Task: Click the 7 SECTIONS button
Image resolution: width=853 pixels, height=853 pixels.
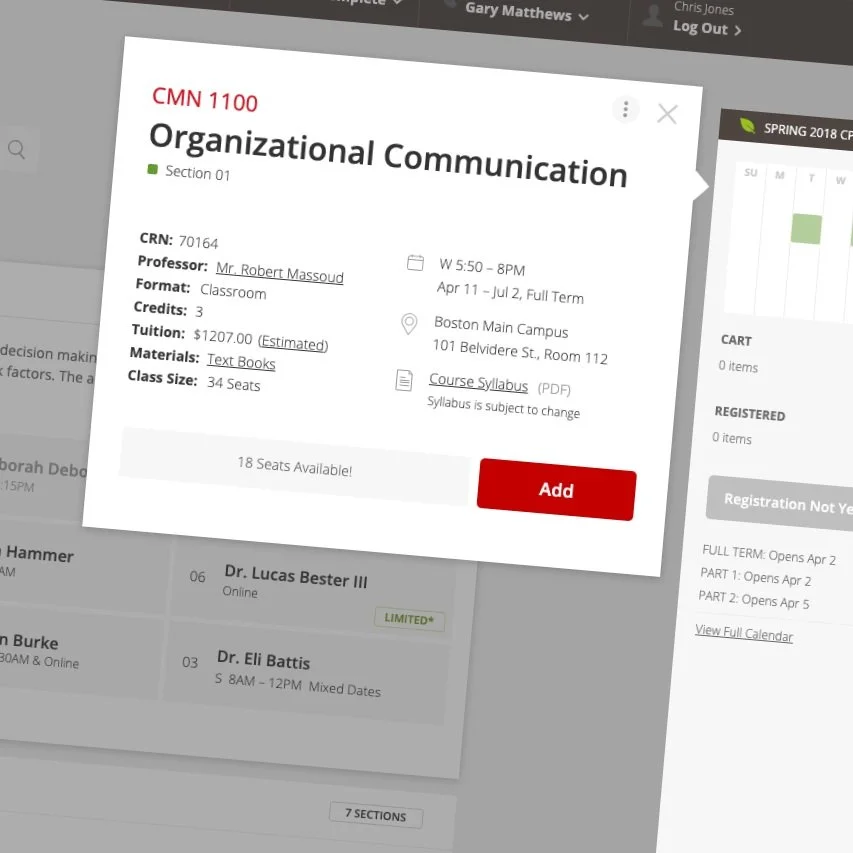Action: click(376, 814)
